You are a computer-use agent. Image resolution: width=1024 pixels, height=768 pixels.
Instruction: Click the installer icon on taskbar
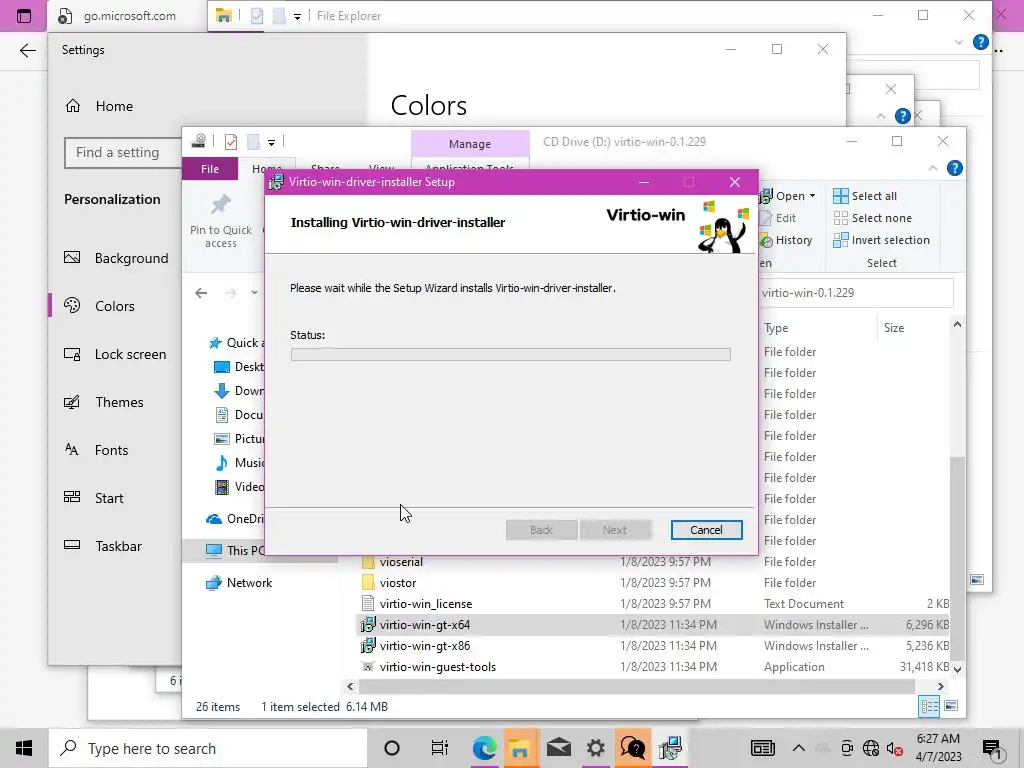pos(670,748)
